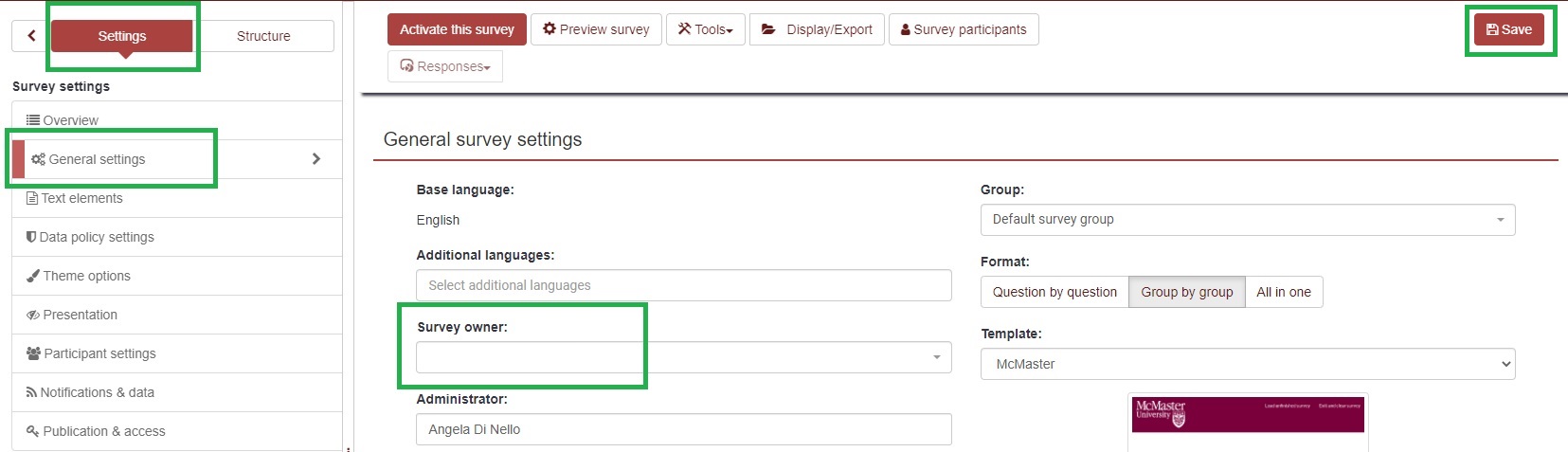Click the Data policy settings shield icon
Image resolution: width=1568 pixels, height=452 pixels.
31,237
